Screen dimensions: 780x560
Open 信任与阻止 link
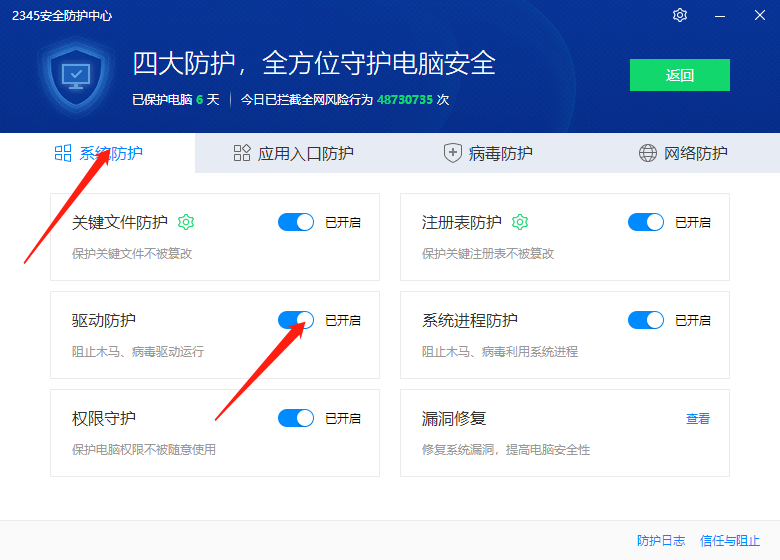[x=730, y=541]
